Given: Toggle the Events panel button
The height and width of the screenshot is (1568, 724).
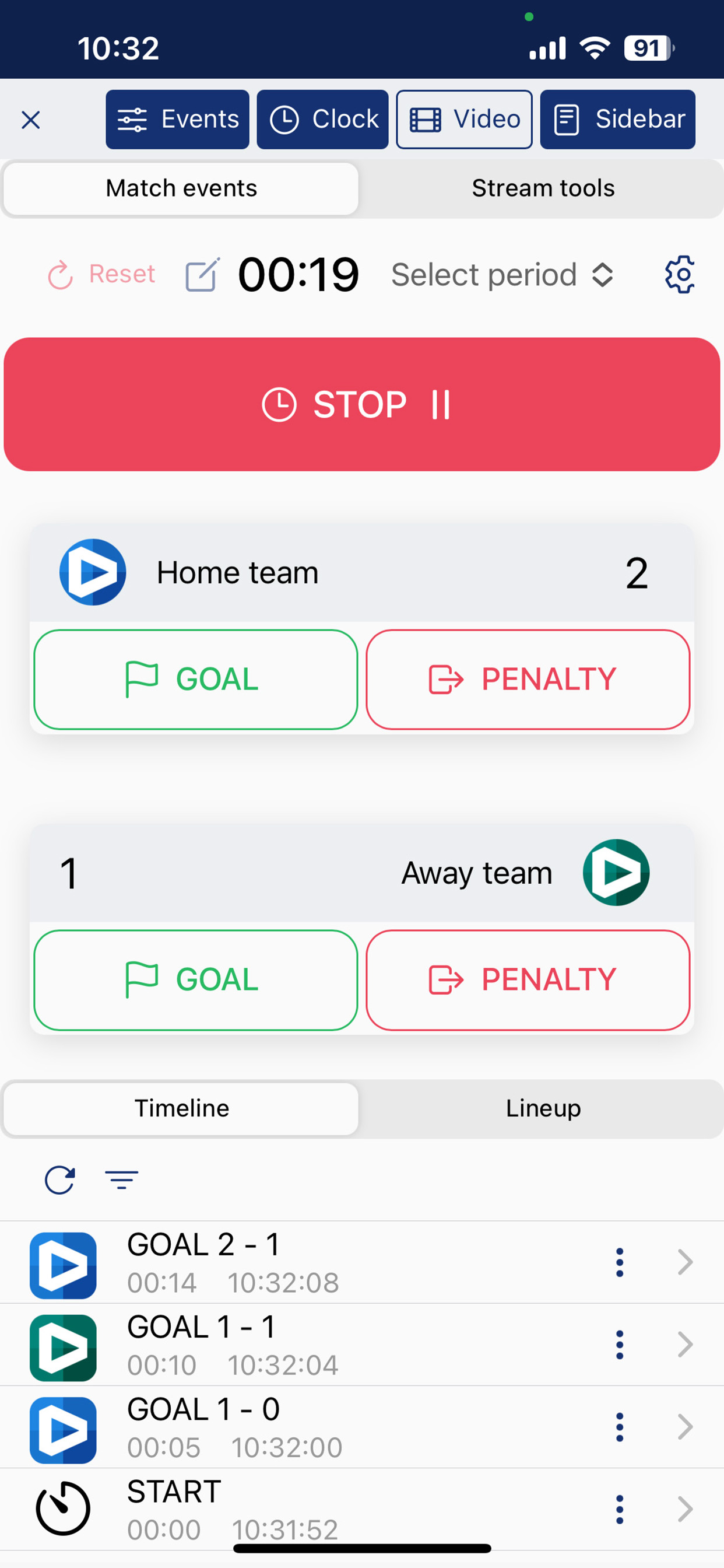Looking at the screenshot, I should coord(178,120).
